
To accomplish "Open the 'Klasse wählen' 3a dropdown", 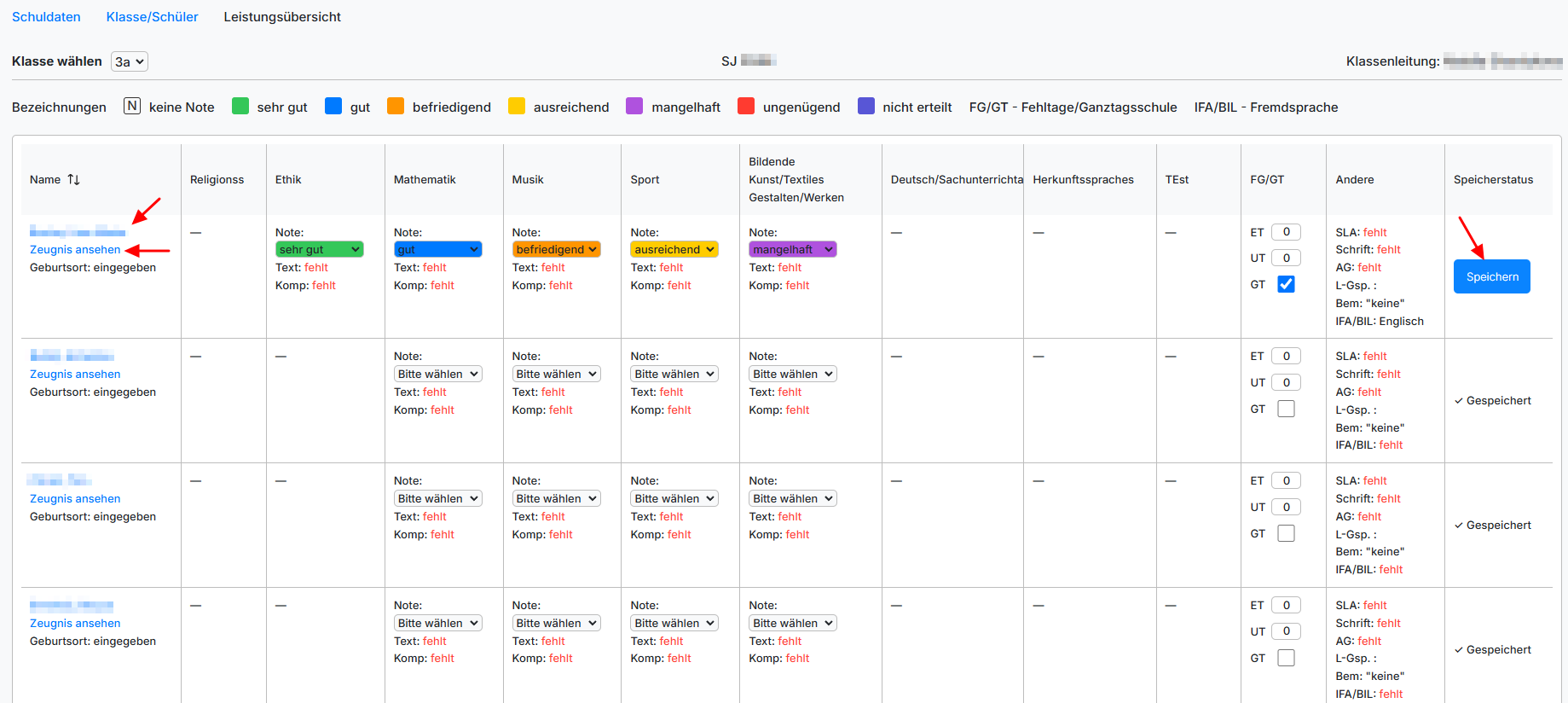I will tap(130, 61).
